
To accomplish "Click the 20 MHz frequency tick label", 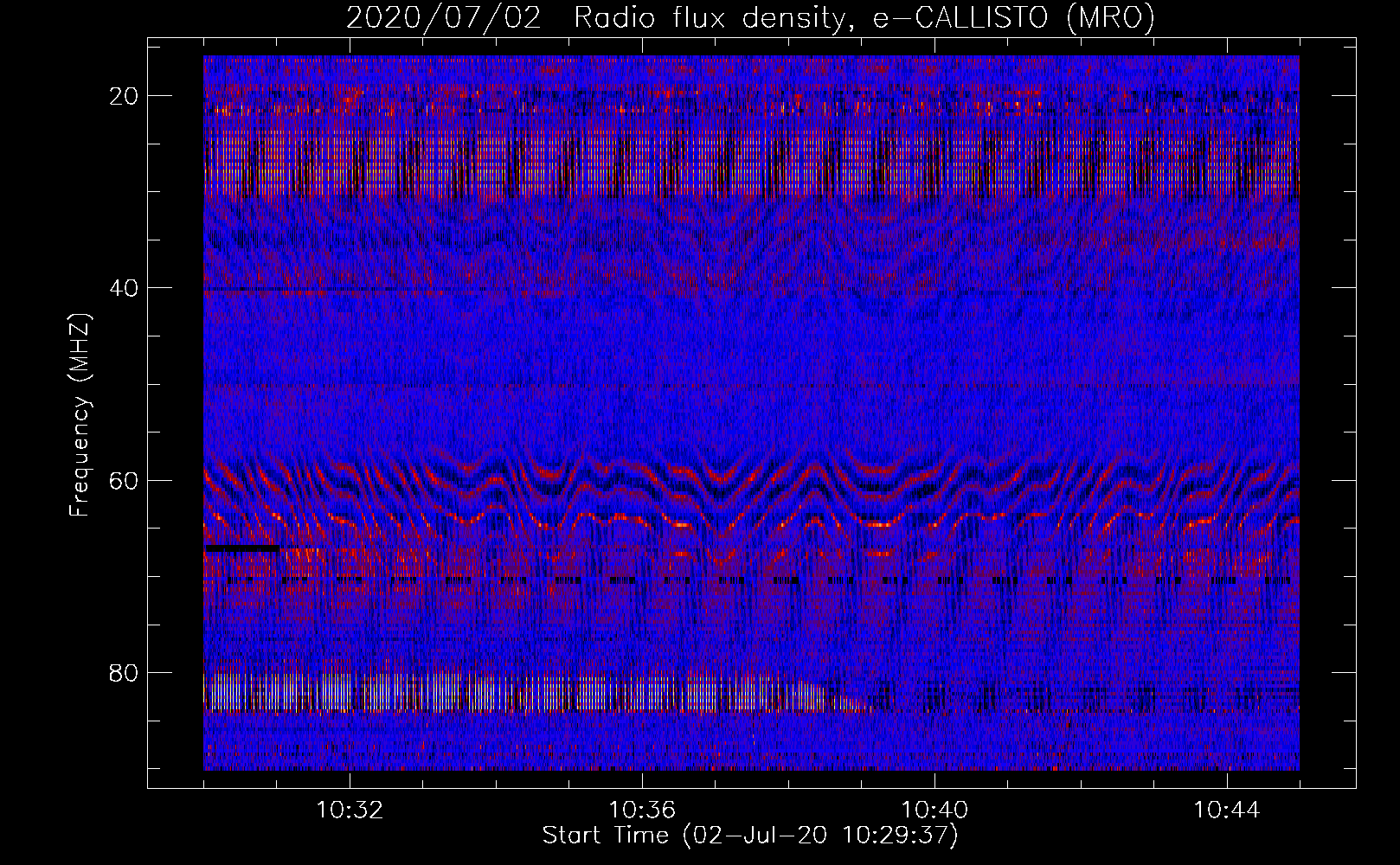I will coord(125,96).
